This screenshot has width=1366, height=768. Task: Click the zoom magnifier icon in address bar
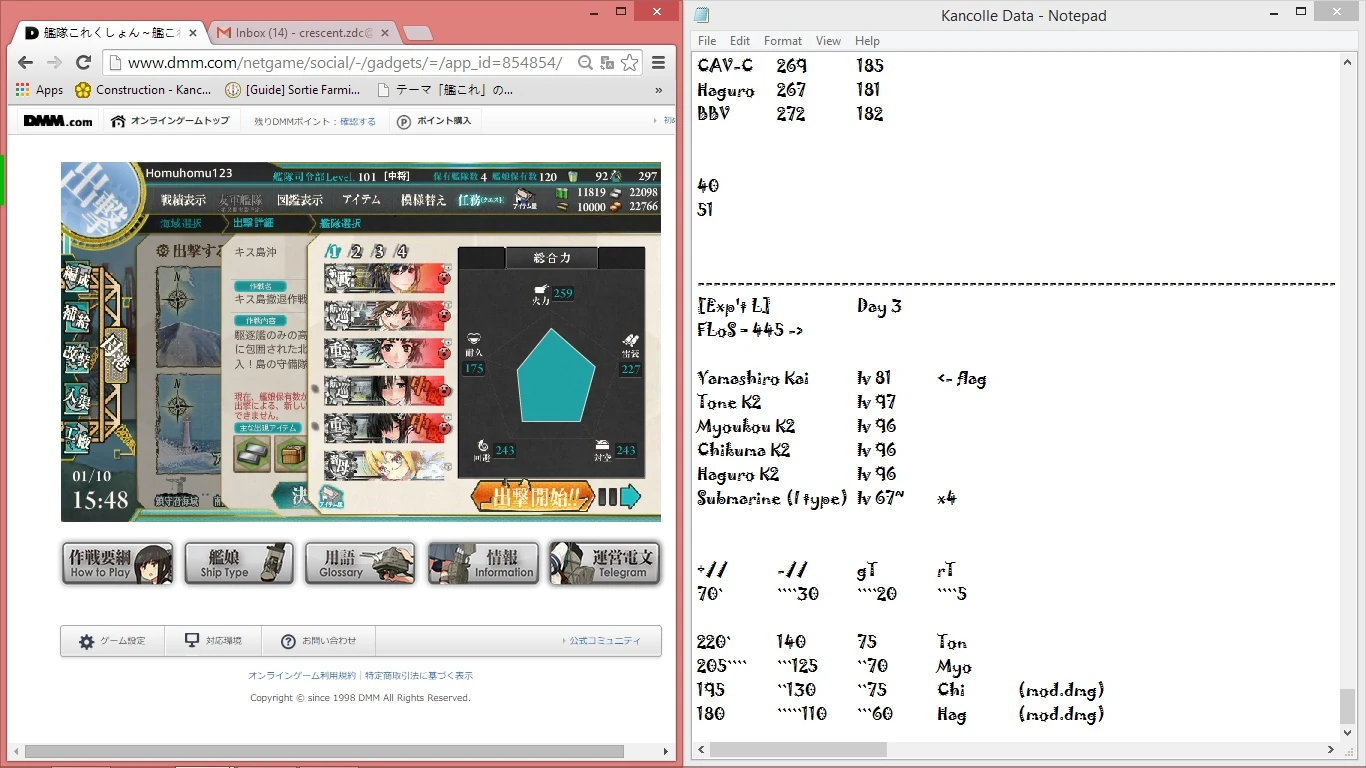(585, 63)
